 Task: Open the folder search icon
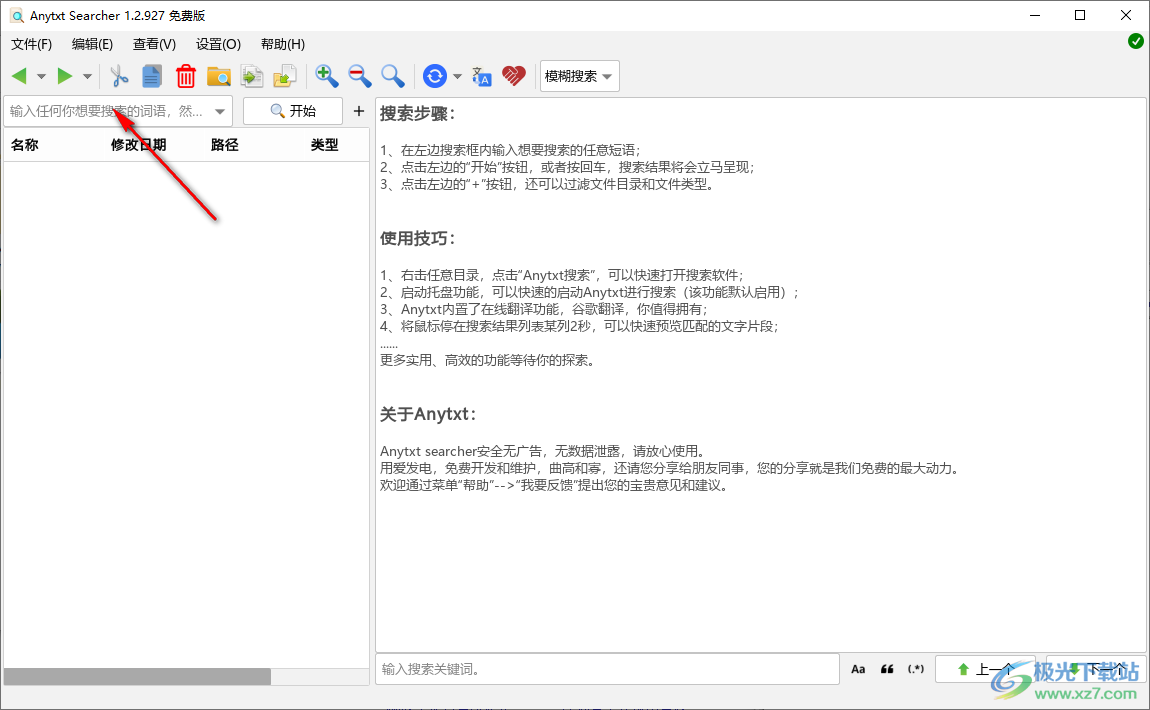[218, 76]
